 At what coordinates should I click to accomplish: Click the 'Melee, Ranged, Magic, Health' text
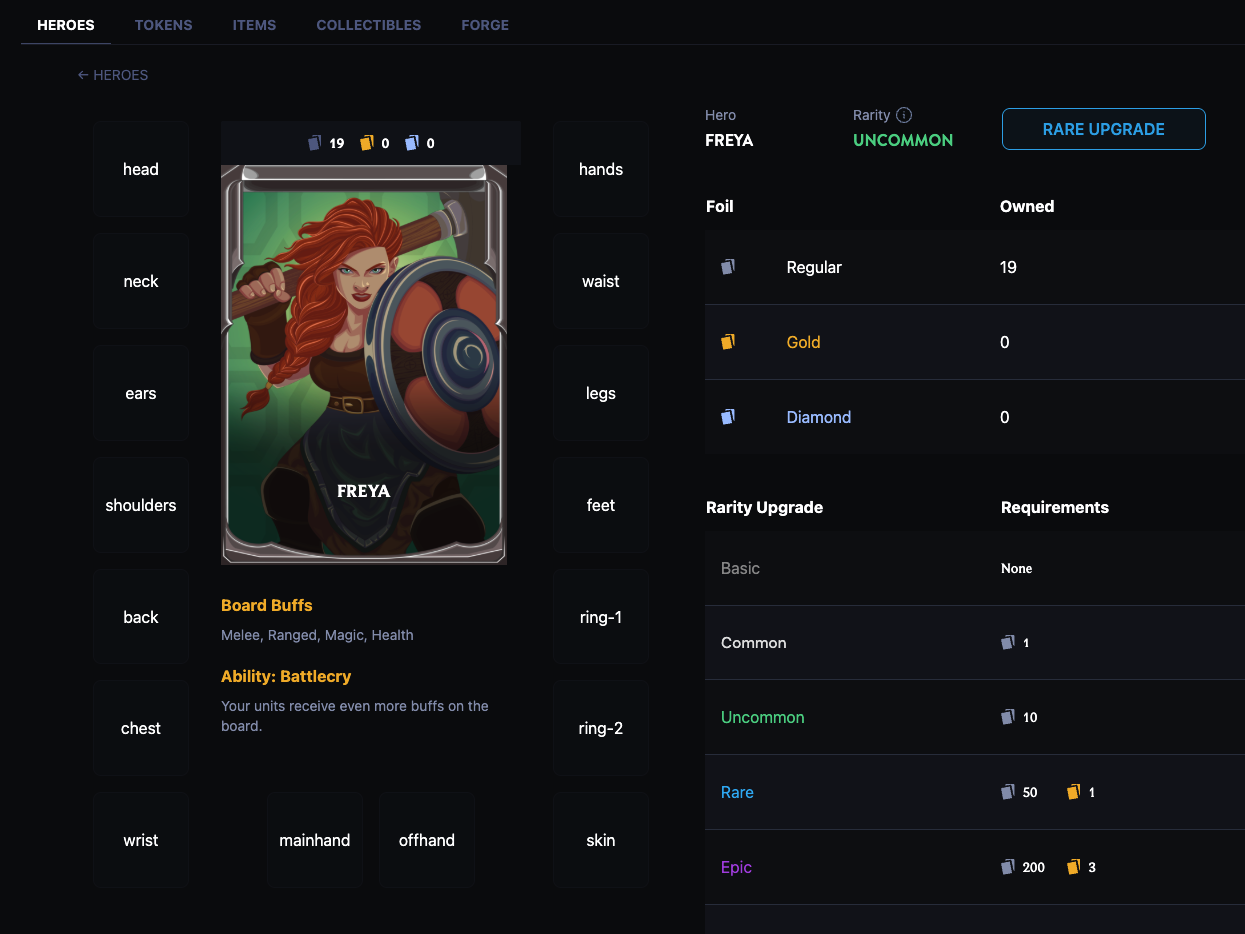coord(317,635)
